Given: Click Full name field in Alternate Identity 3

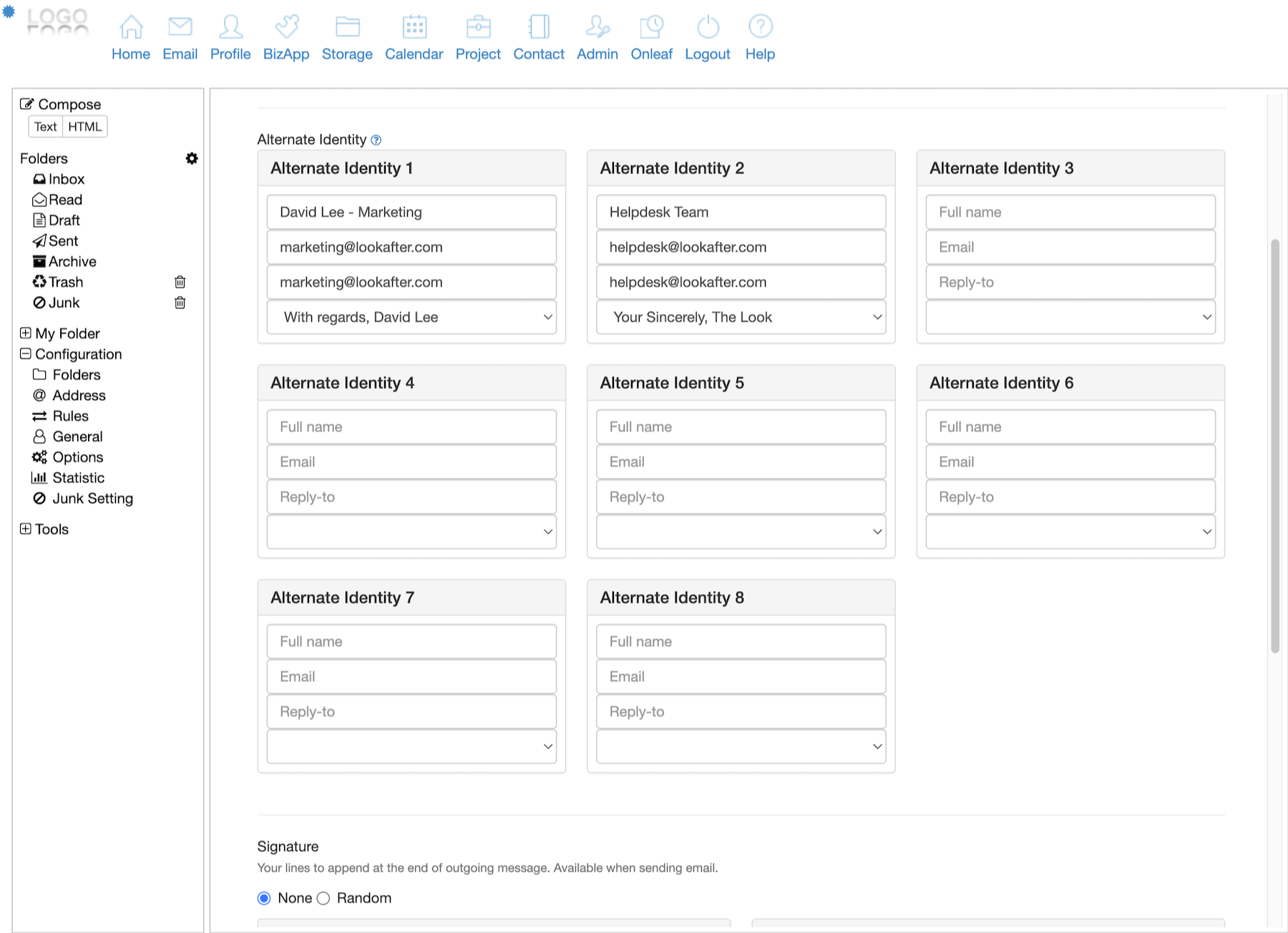Looking at the screenshot, I should click(1070, 212).
